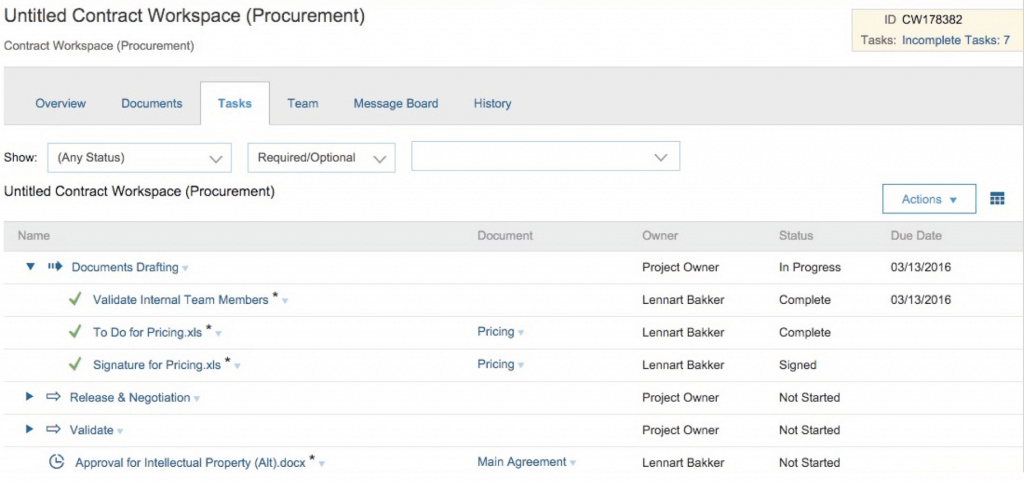Image resolution: width=1024 pixels, height=481 pixels.
Task: Open menu arrow next to the Validate phase
Action: (x=120, y=431)
